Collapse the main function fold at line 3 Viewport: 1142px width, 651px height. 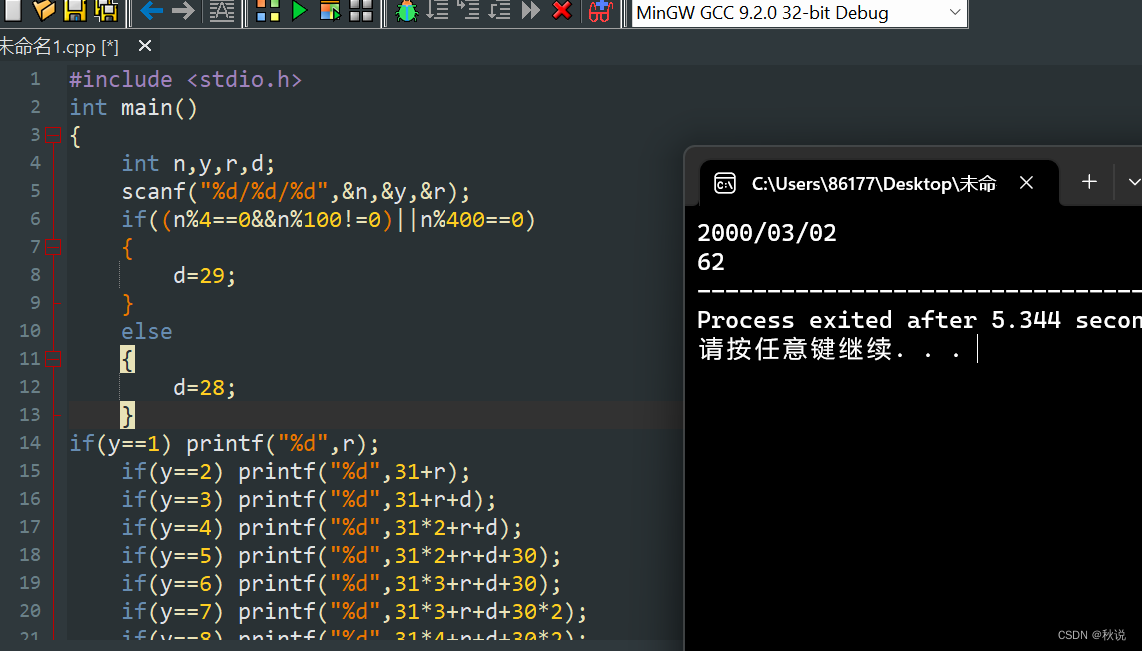(x=52, y=135)
